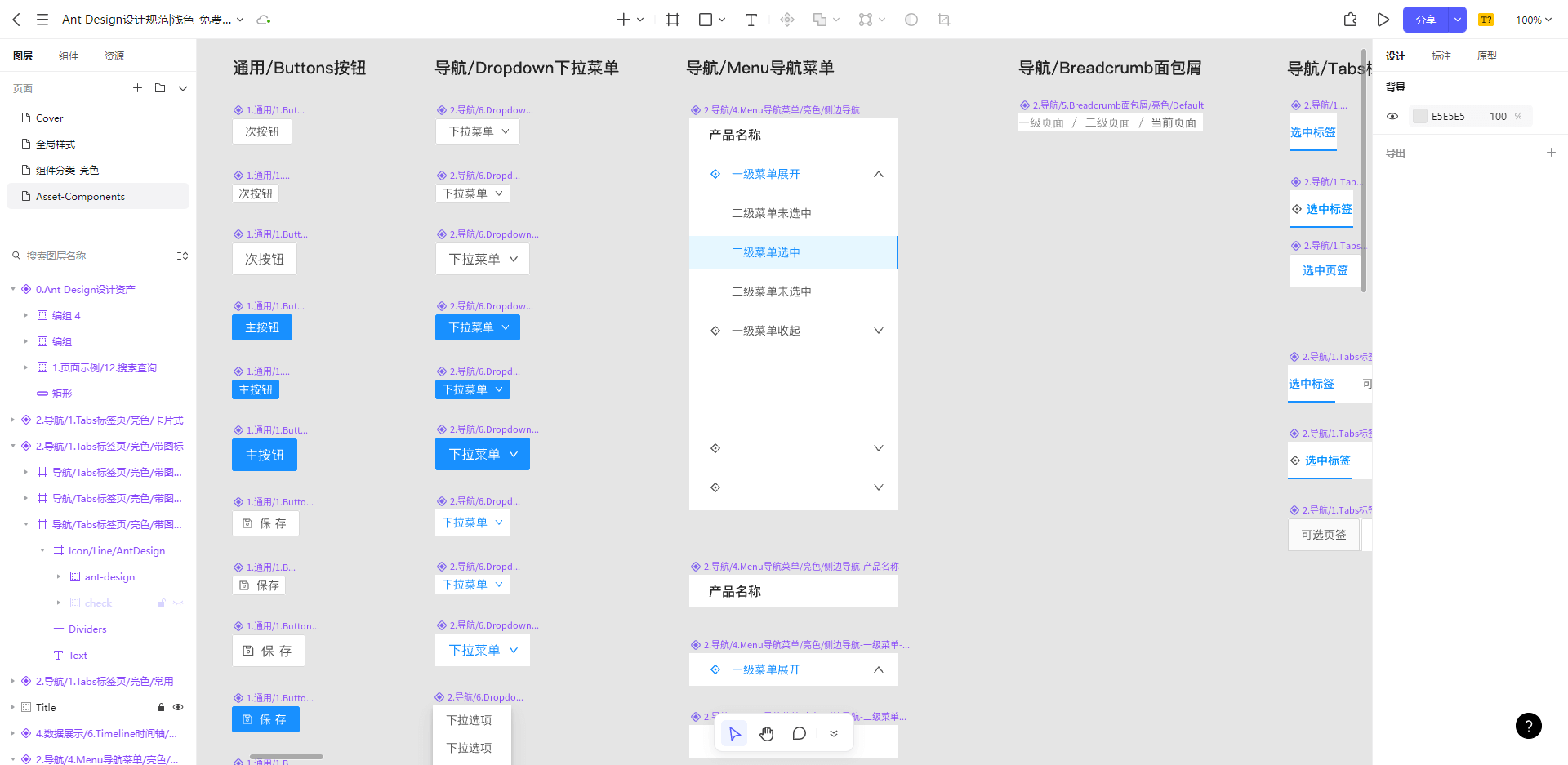Switch to 资源 tab

click(114, 56)
